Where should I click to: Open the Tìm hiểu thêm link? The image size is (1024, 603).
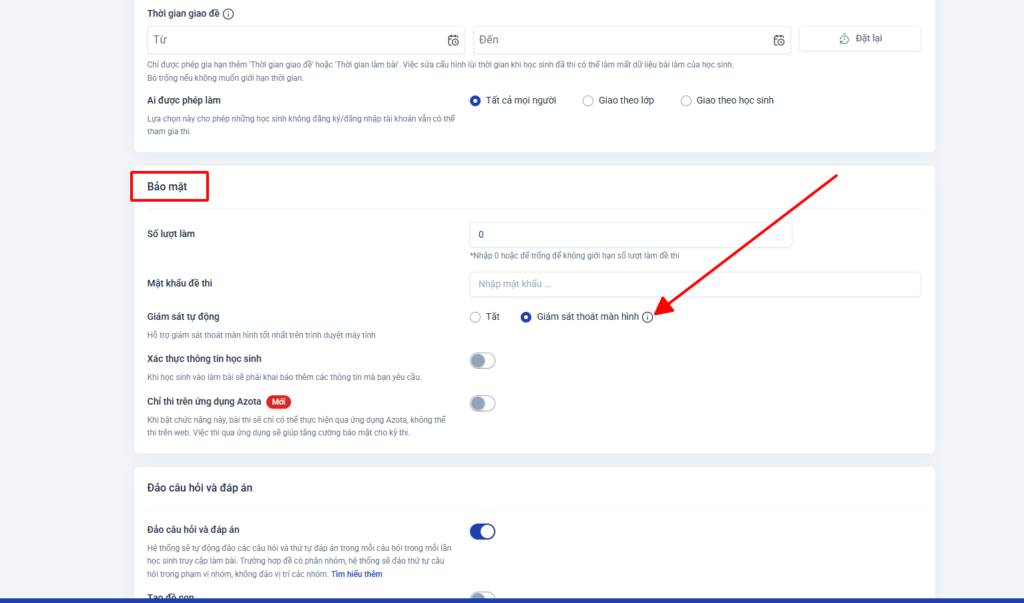[x=357, y=574]
